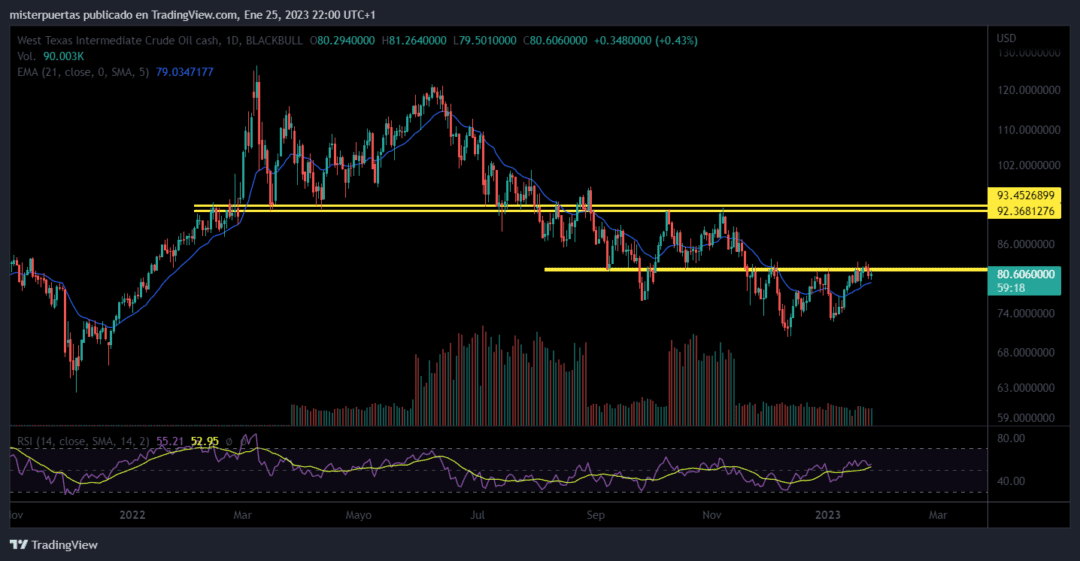Click the Vol. indicator legend label
The height and width of the screenshot is (561, 1080).
(27, 56)
